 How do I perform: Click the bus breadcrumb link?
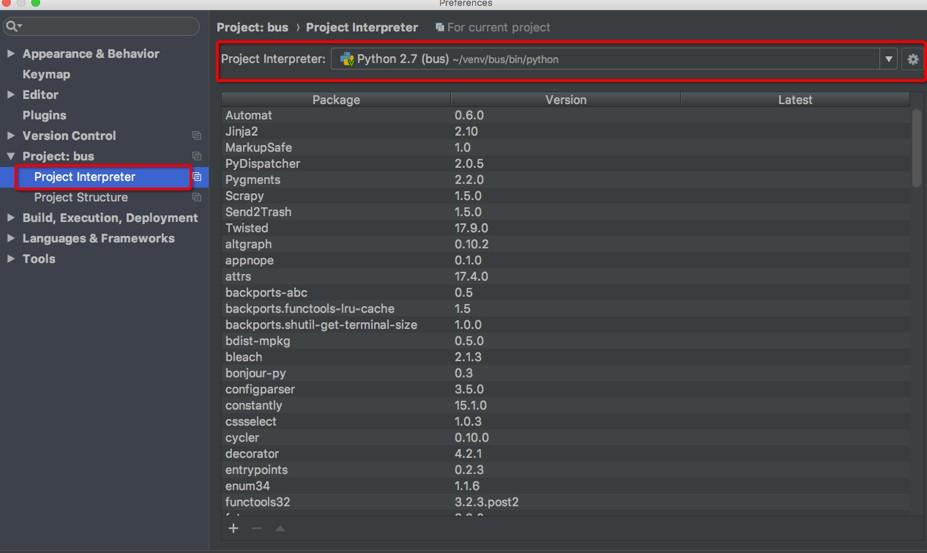(x=277, y=27)
